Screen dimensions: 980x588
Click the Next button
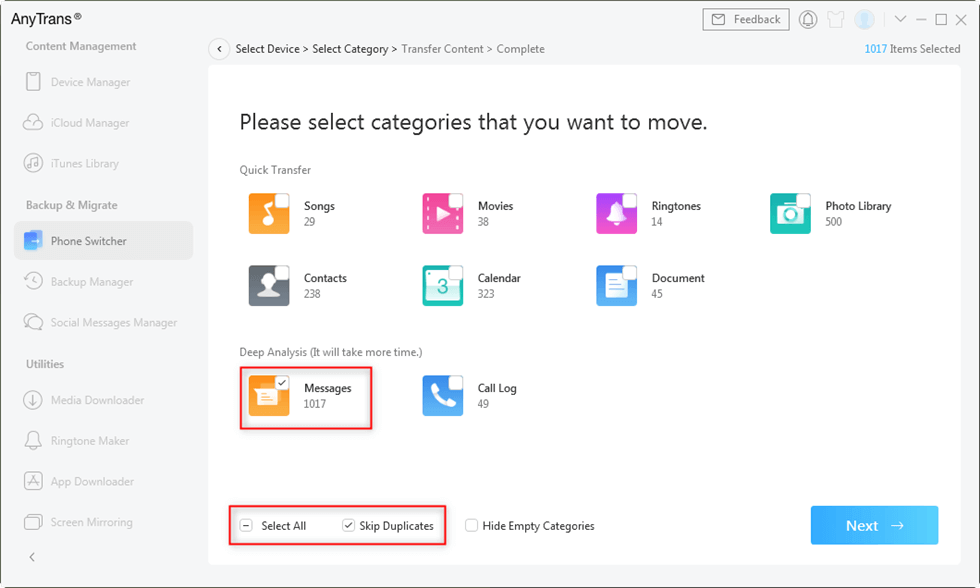tap(874, 526)
